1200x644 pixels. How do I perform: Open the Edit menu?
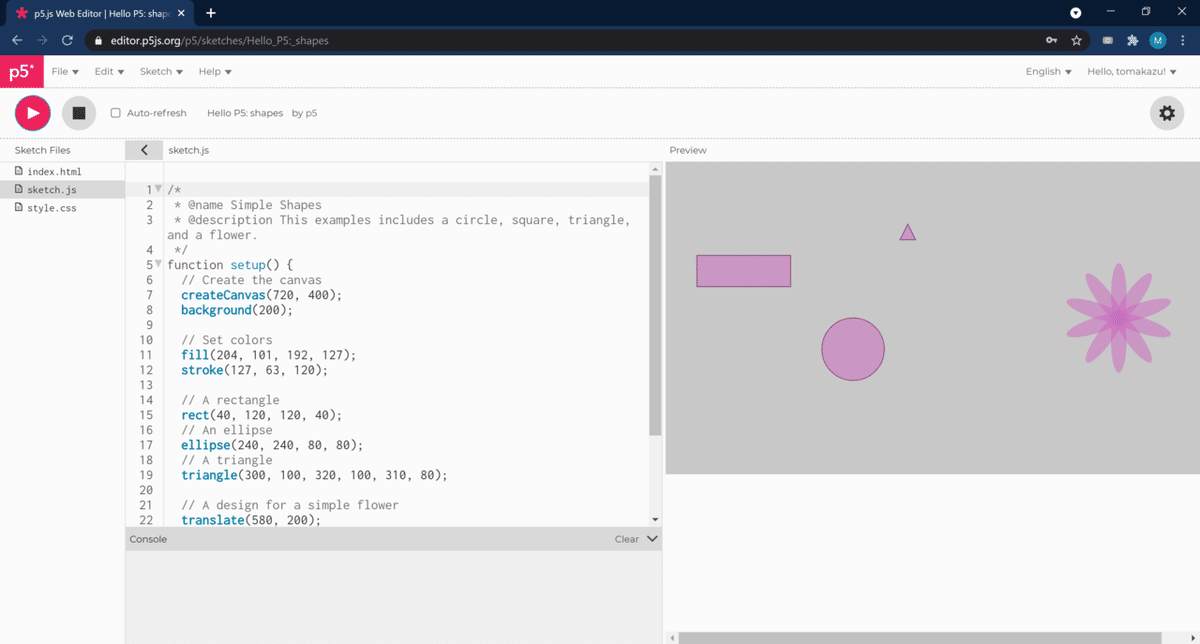[109, 72]
